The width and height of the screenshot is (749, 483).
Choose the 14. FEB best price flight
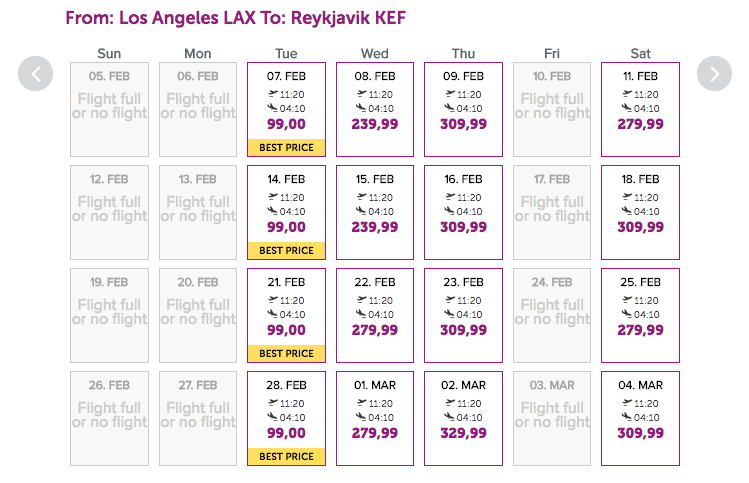click(x=286, y=212)
